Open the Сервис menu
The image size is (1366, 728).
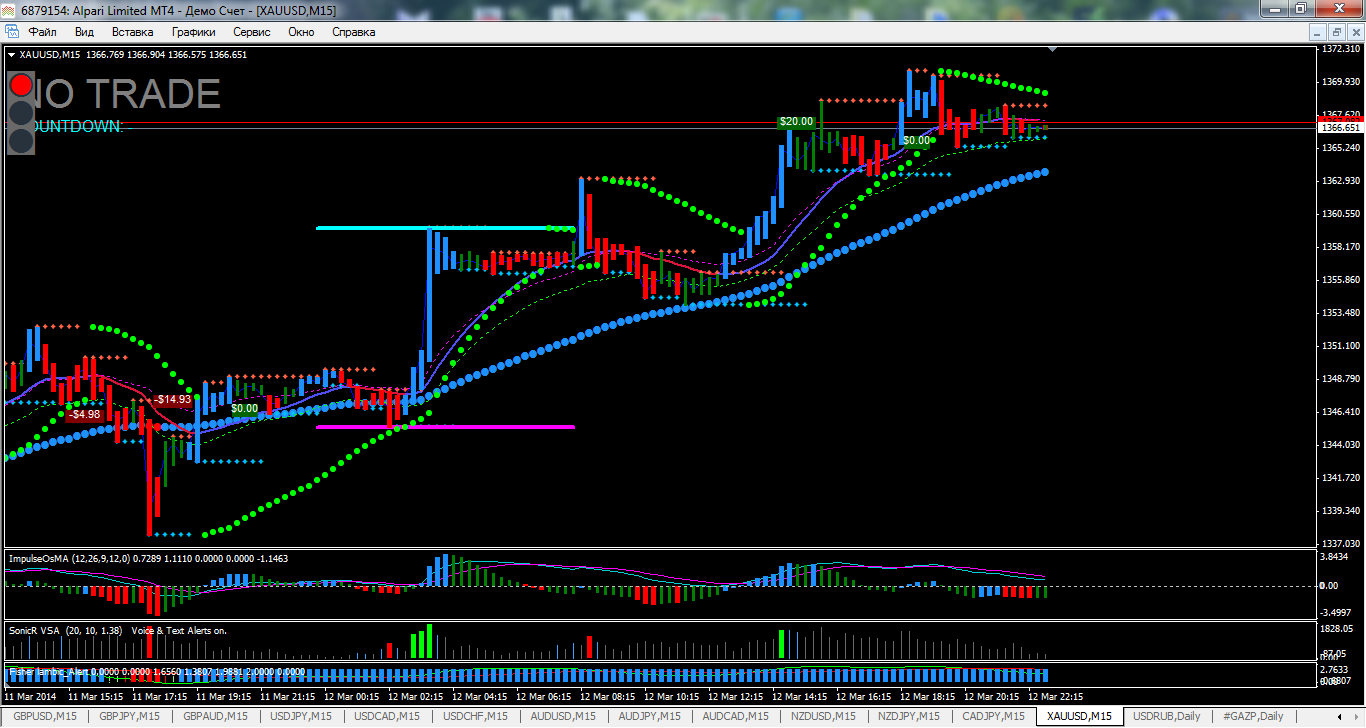[252, 32]
